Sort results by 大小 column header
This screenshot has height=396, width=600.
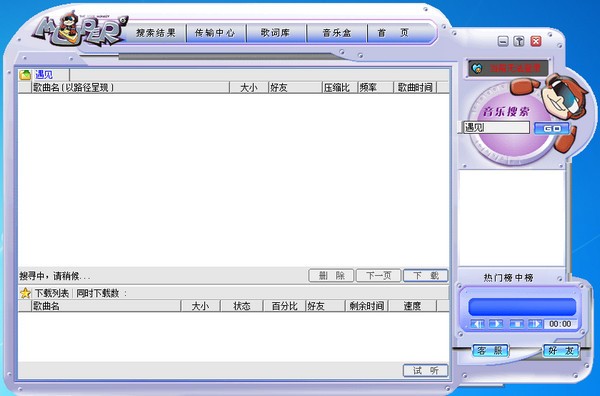point(249,88)
